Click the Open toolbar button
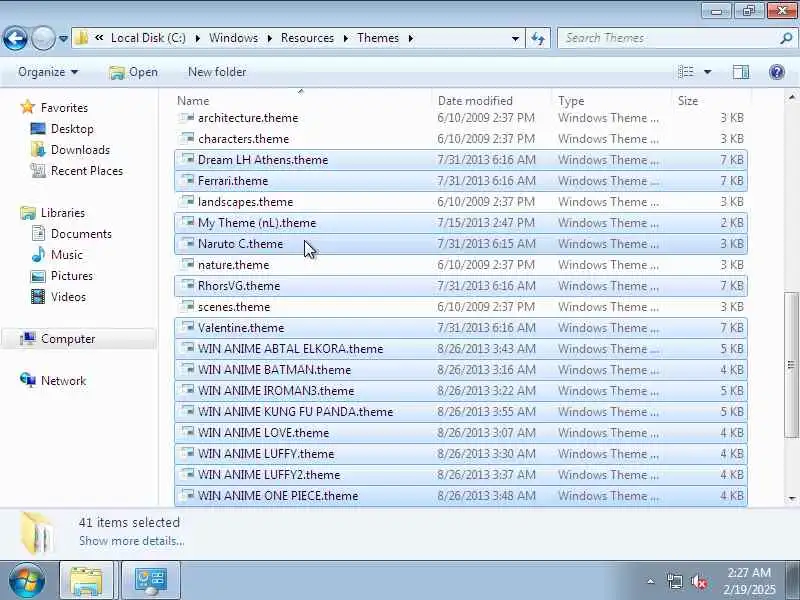 coord(133,72)
